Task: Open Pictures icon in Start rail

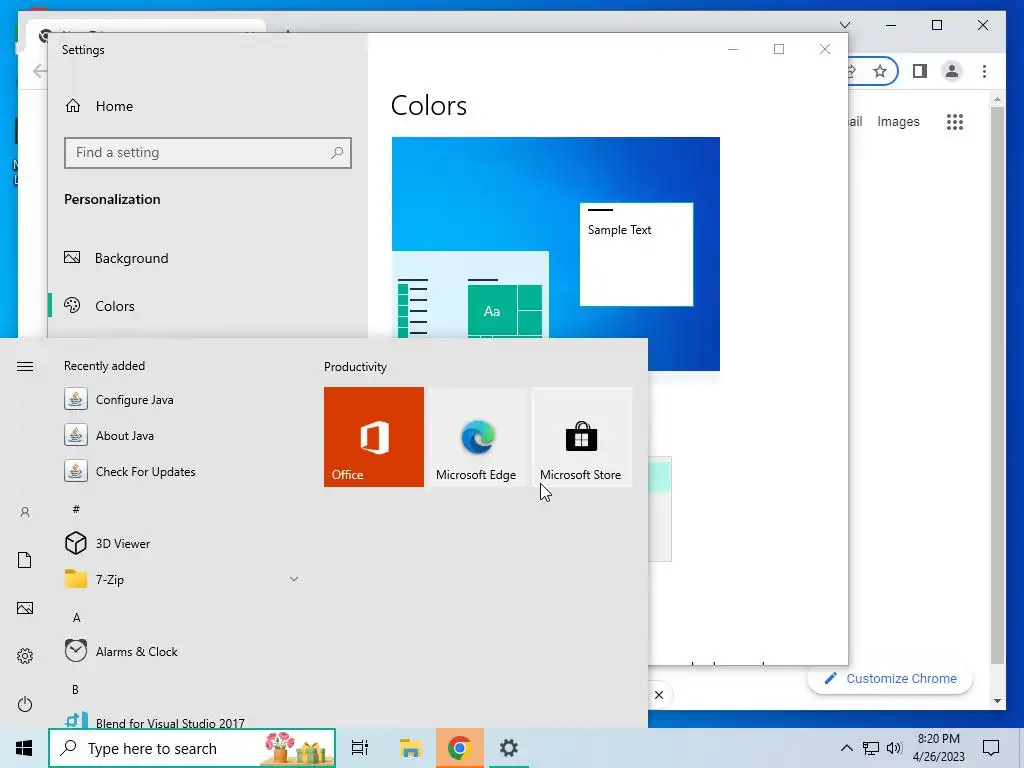Action: click(x=25, y=608)
